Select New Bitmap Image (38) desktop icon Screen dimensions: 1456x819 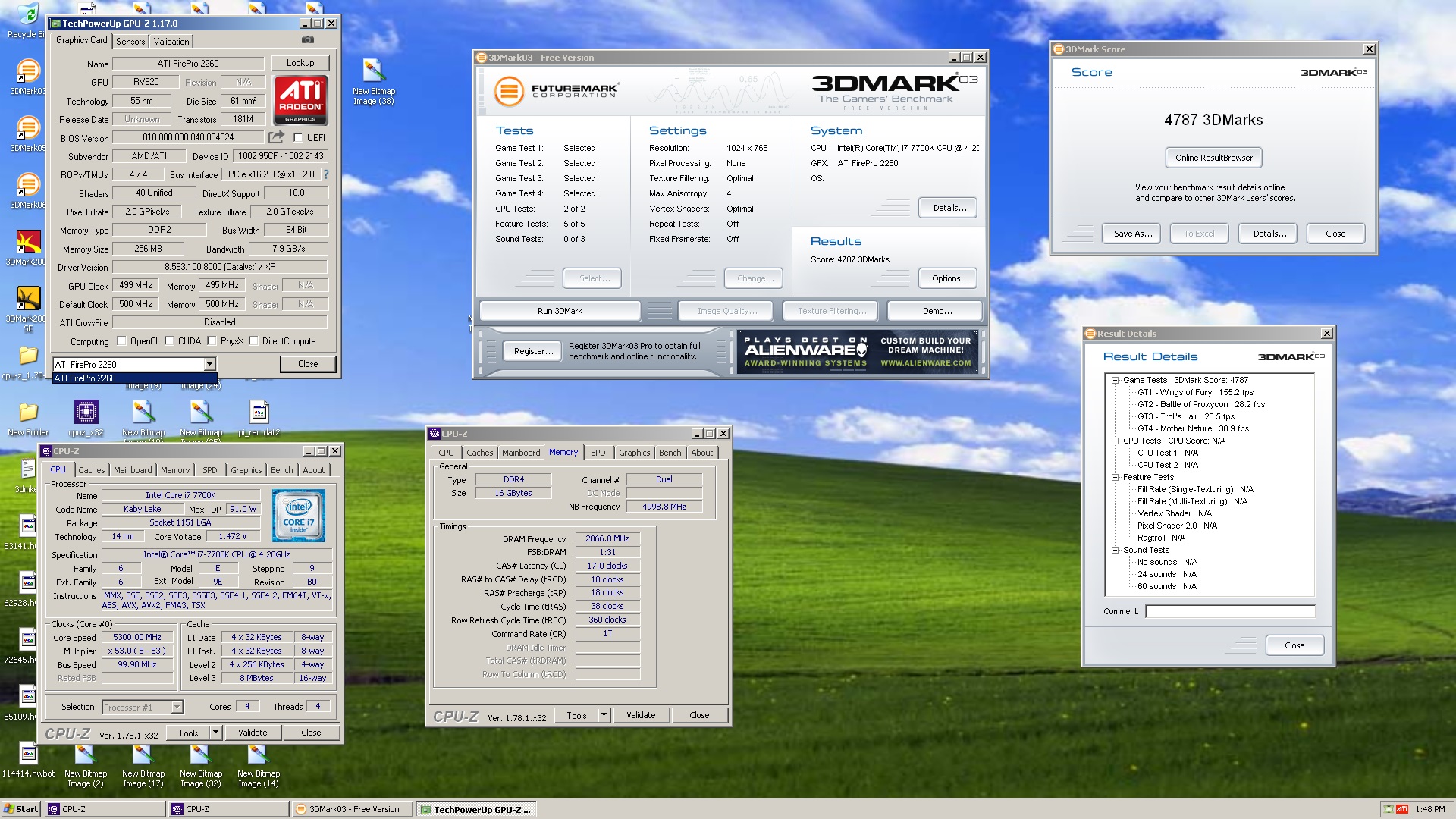coord(373,82)
